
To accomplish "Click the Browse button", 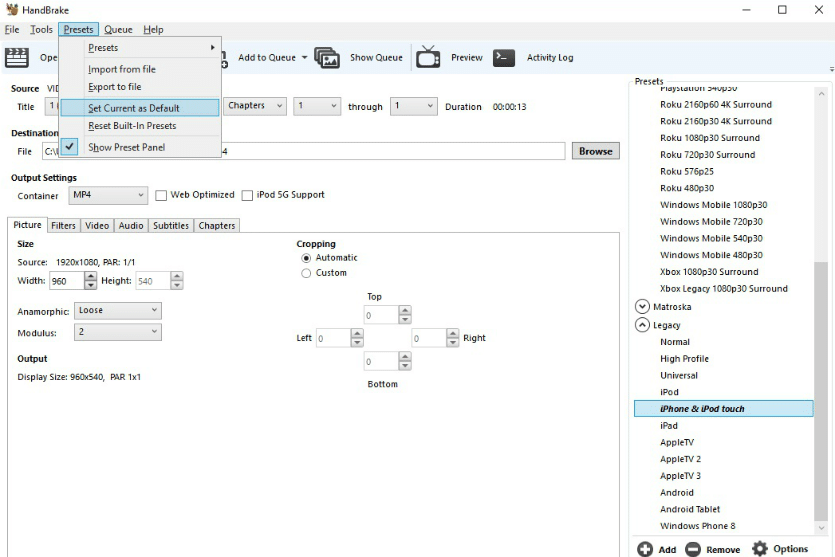I will click(x=596, y=151).
